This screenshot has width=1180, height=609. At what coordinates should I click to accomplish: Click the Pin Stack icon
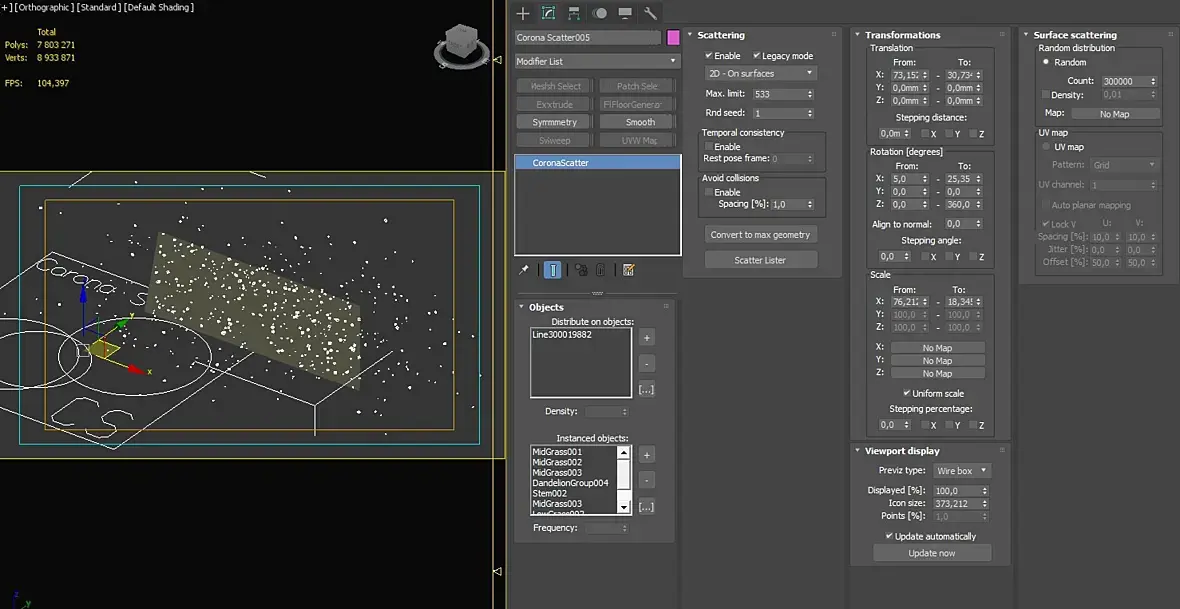coord(524,269)
